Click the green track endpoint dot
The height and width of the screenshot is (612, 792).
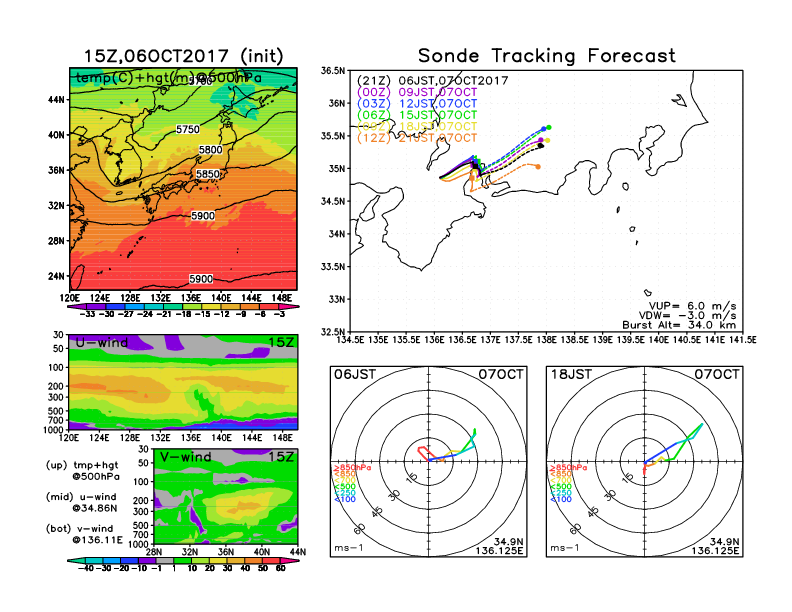(x=549, y=128)
